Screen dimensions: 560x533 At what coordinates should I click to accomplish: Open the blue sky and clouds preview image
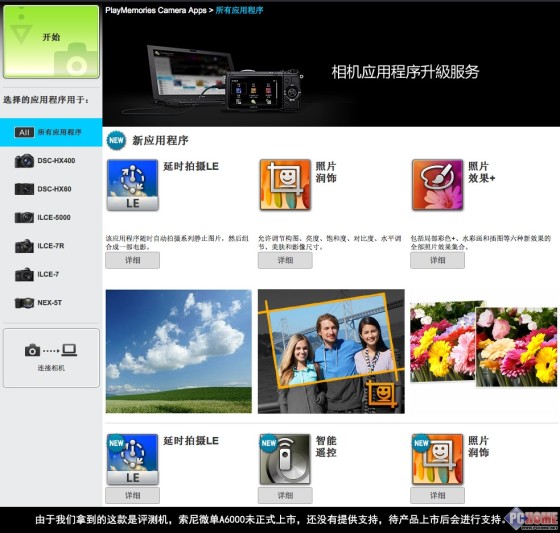click(179, 351)
